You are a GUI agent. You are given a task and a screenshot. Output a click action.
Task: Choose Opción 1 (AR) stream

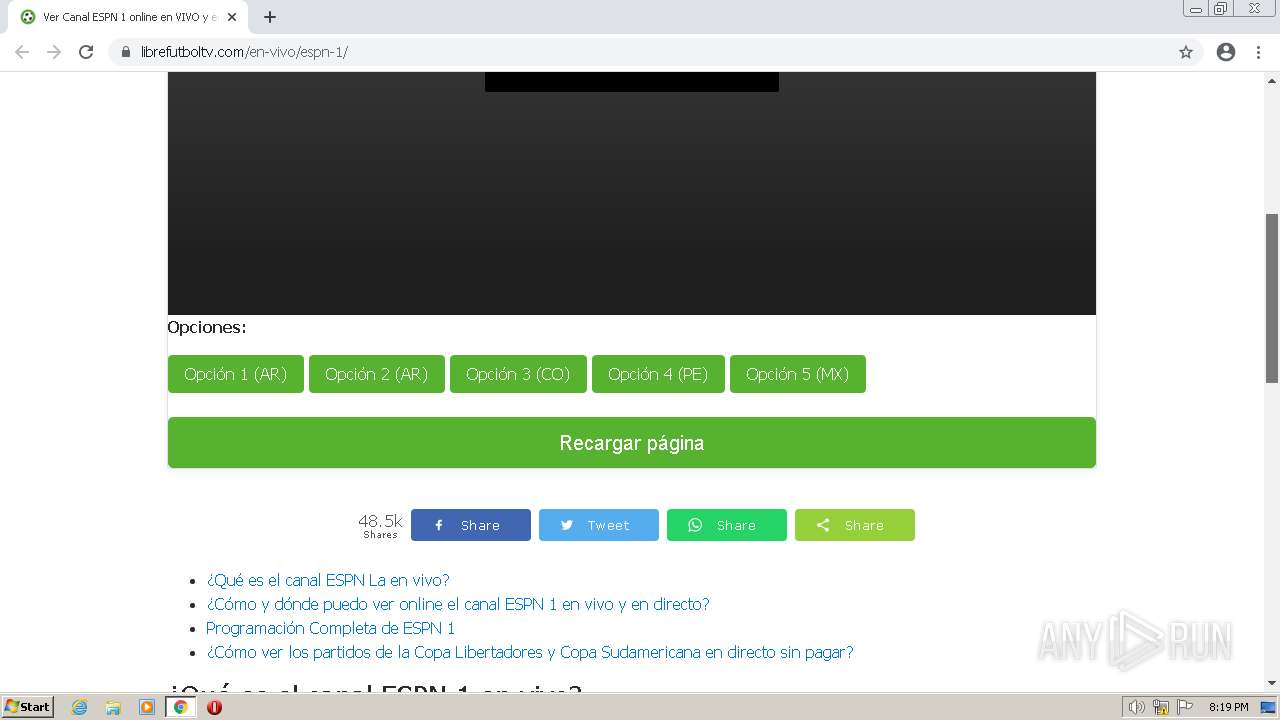(x=236, y=374)
